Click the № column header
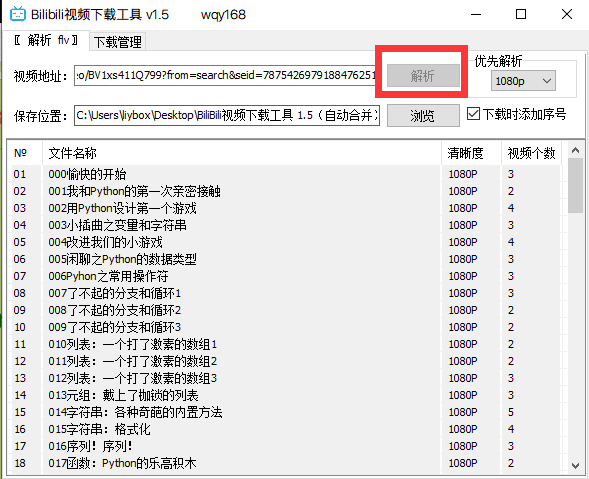 tap(26, 153)
